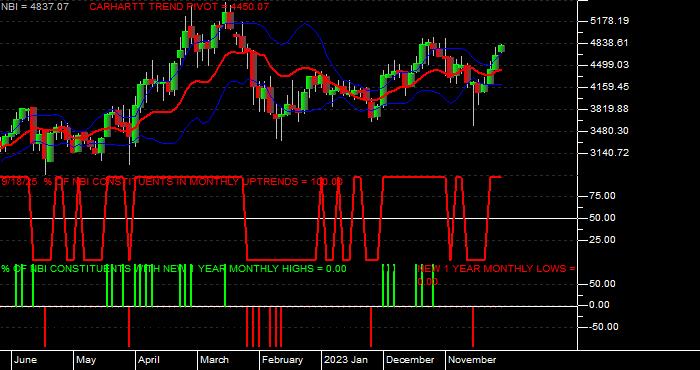Select the June month label
Image resolution: width=700 pixels, height=370 pixels.
pyautogui.click(x=25, y=360)
